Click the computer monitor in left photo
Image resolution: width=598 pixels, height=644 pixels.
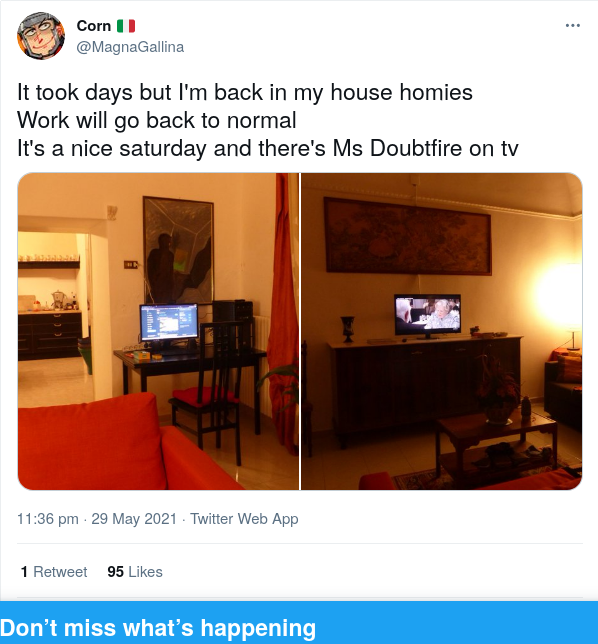point(169,323)
